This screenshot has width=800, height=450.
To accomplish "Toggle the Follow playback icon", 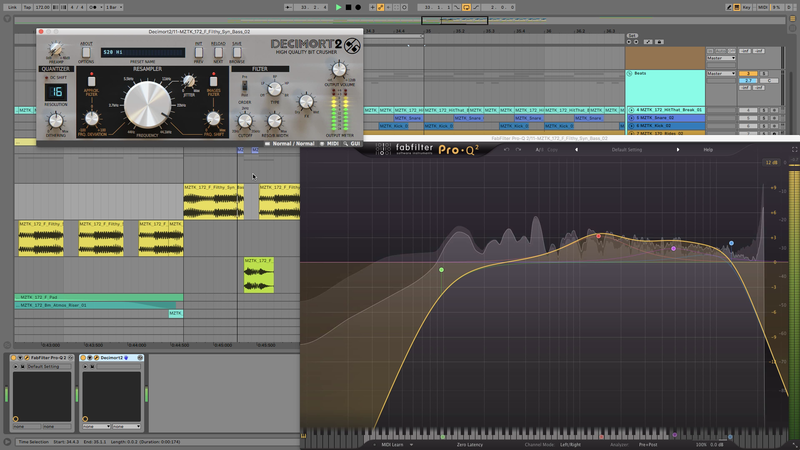I will (289, 7).
